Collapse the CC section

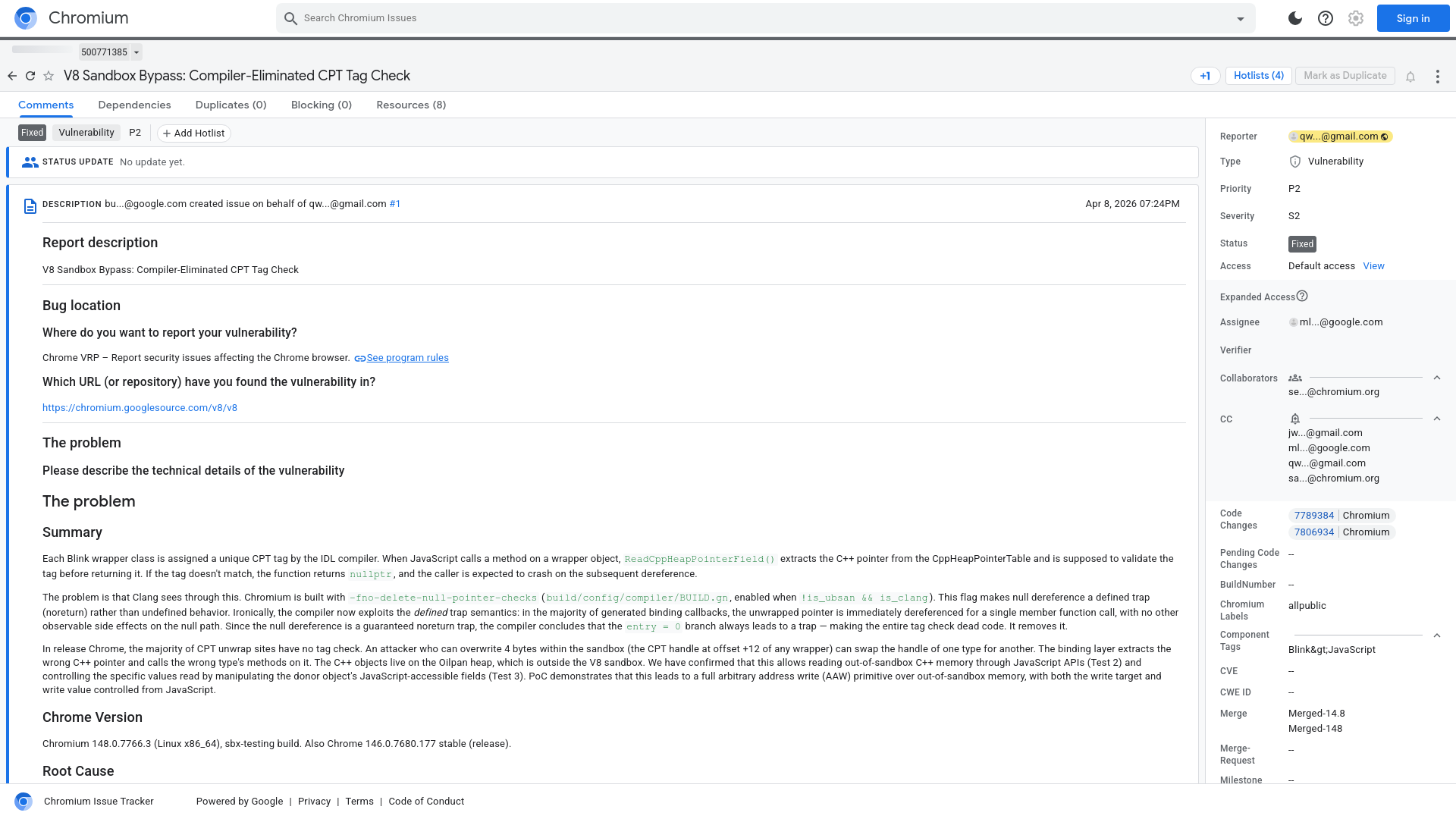tap(1437, 419)
